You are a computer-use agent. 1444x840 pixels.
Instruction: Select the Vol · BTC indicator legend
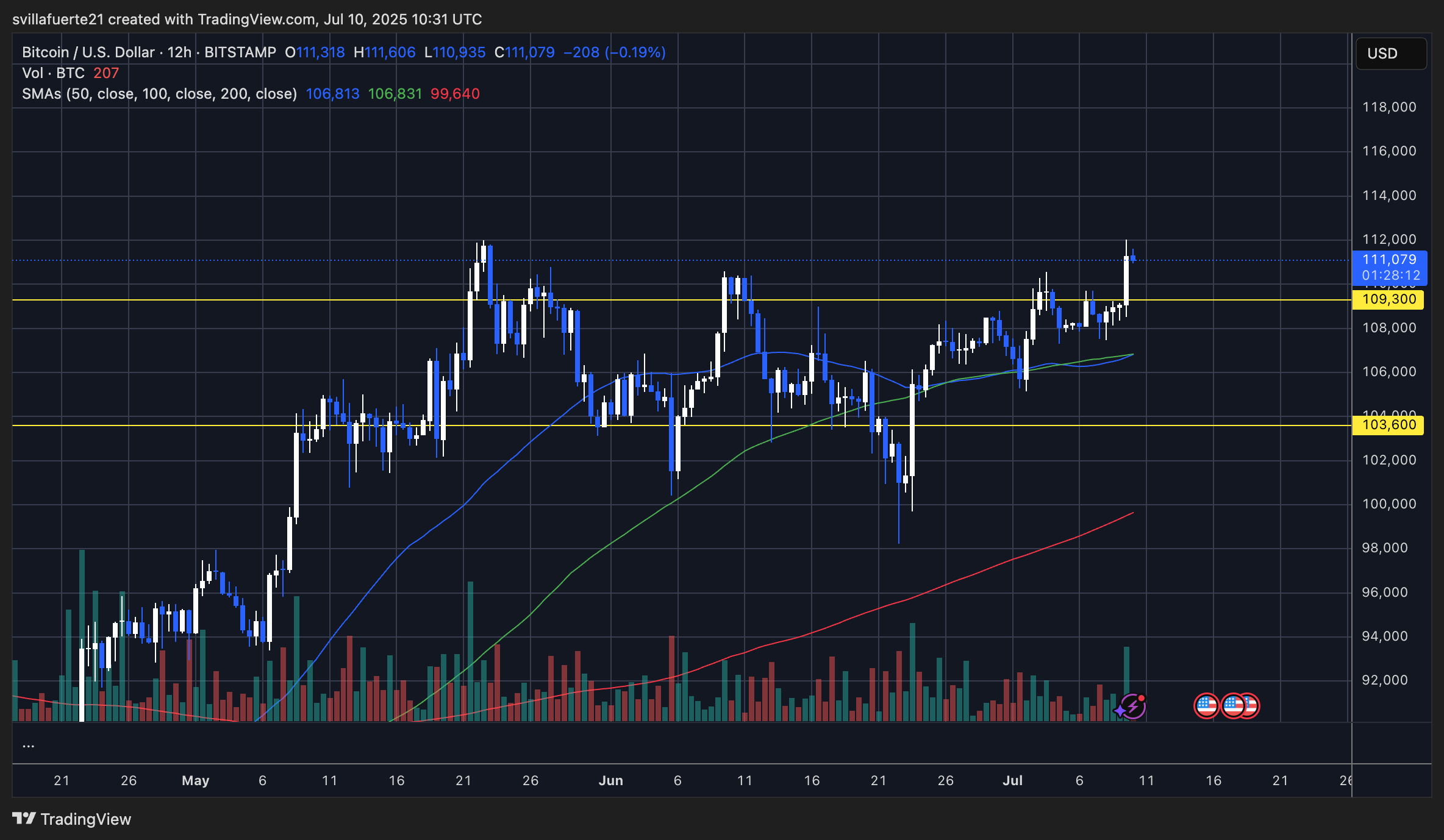[53, 73]
